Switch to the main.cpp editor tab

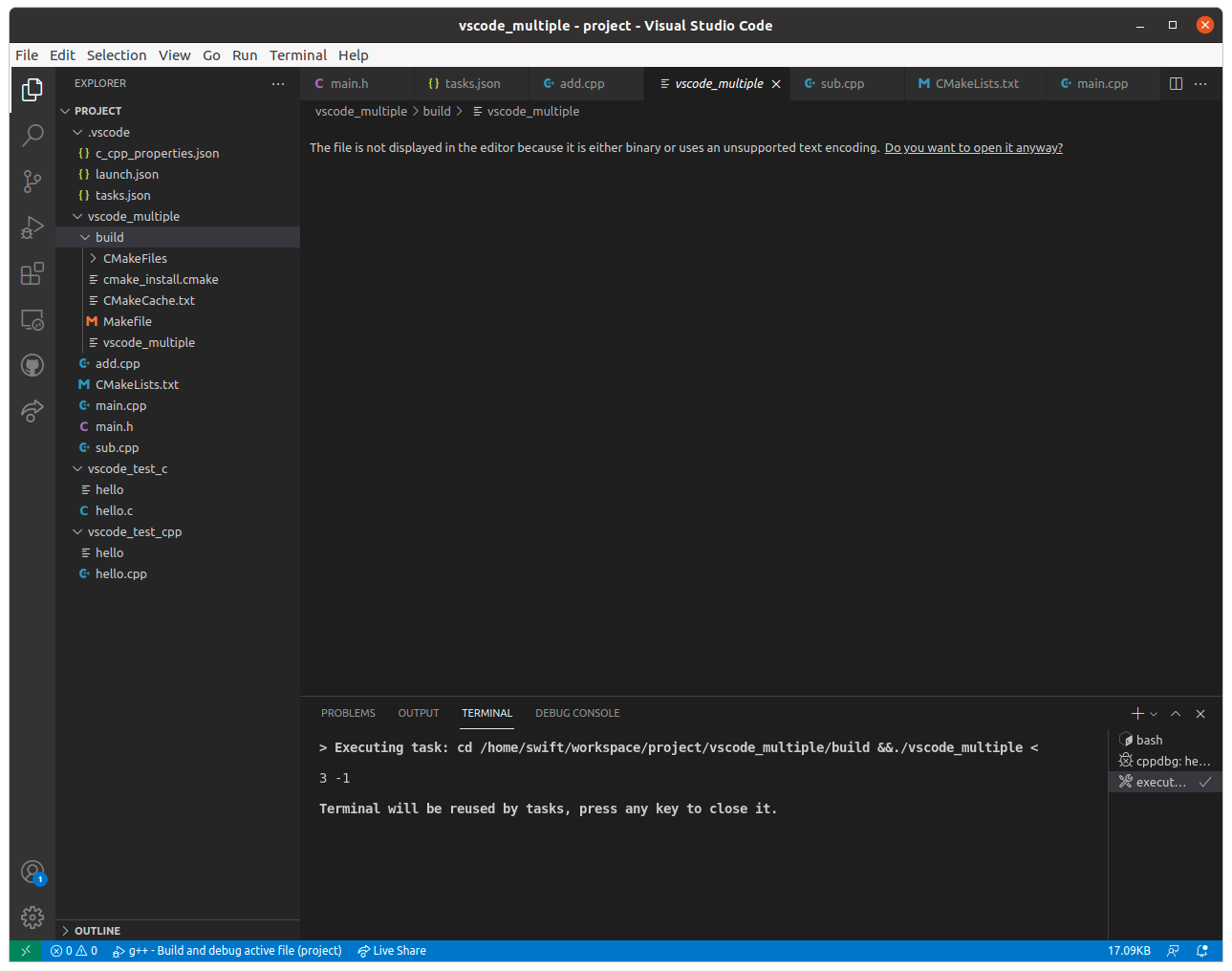click(x=1103, y=84)
